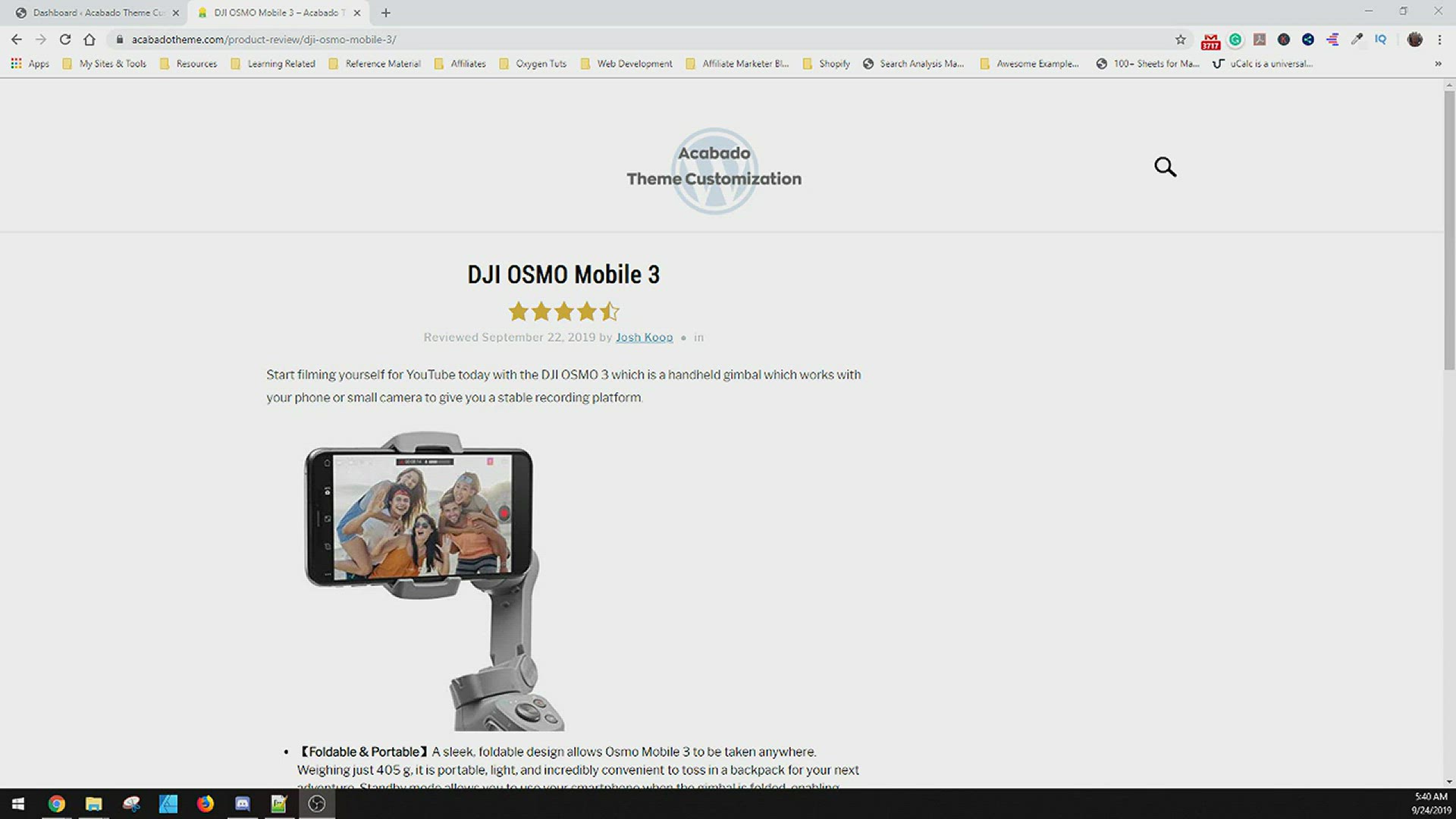Screen dimensions: 1456x819
Task: Close the Dashboard Acabado Theme tab
Action: [175, 13]
